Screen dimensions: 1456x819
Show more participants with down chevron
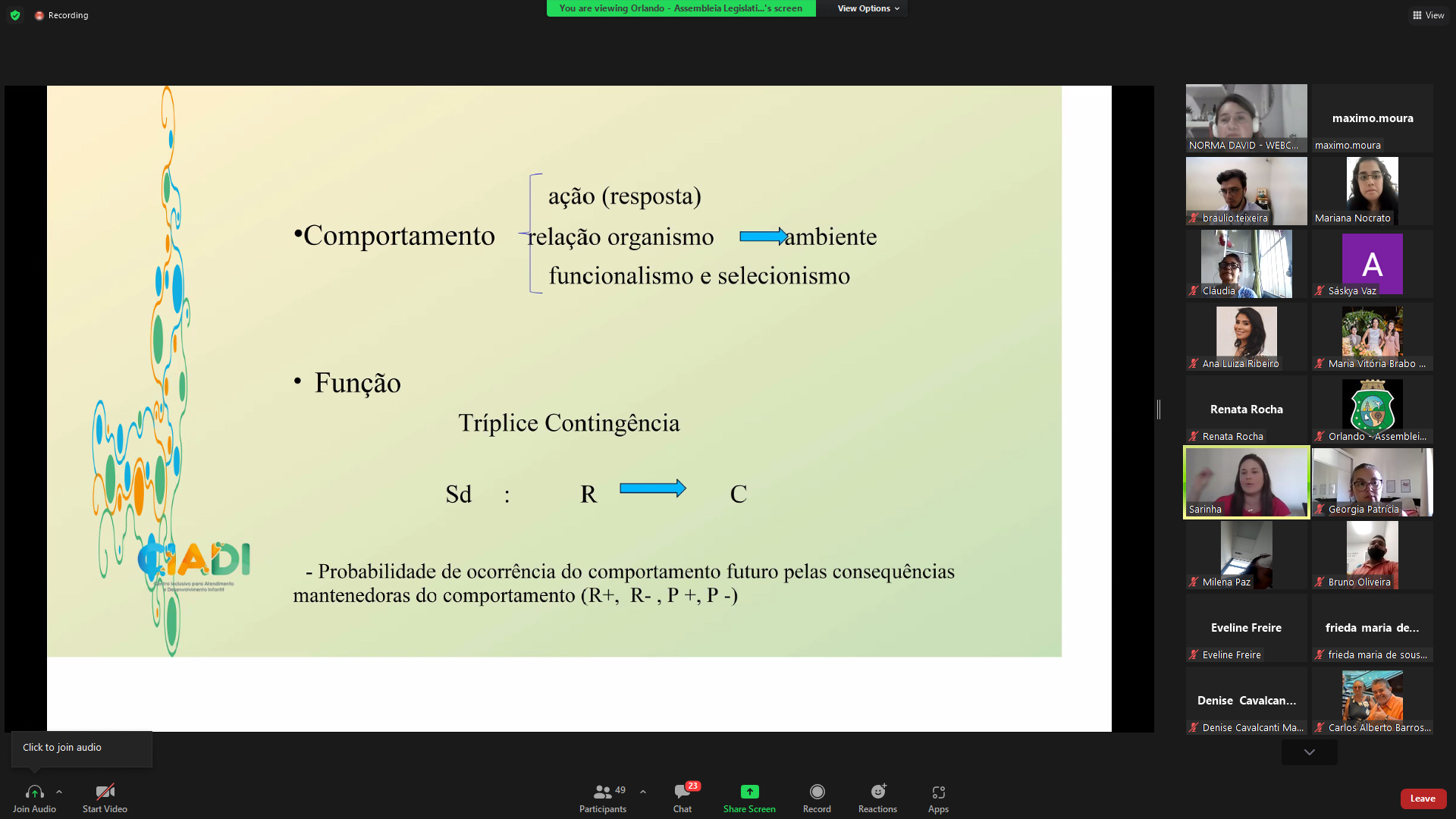[1309, 752]
